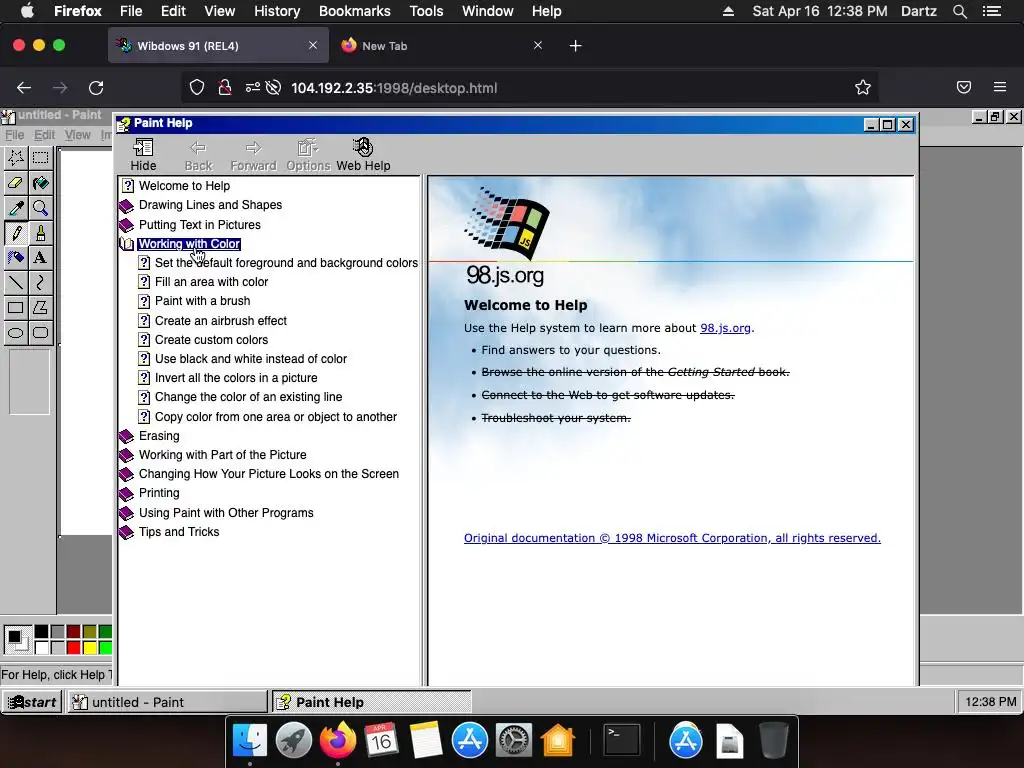Pick the bright red color swatch
1024x768 pixels.
click(x=73, y=647)
